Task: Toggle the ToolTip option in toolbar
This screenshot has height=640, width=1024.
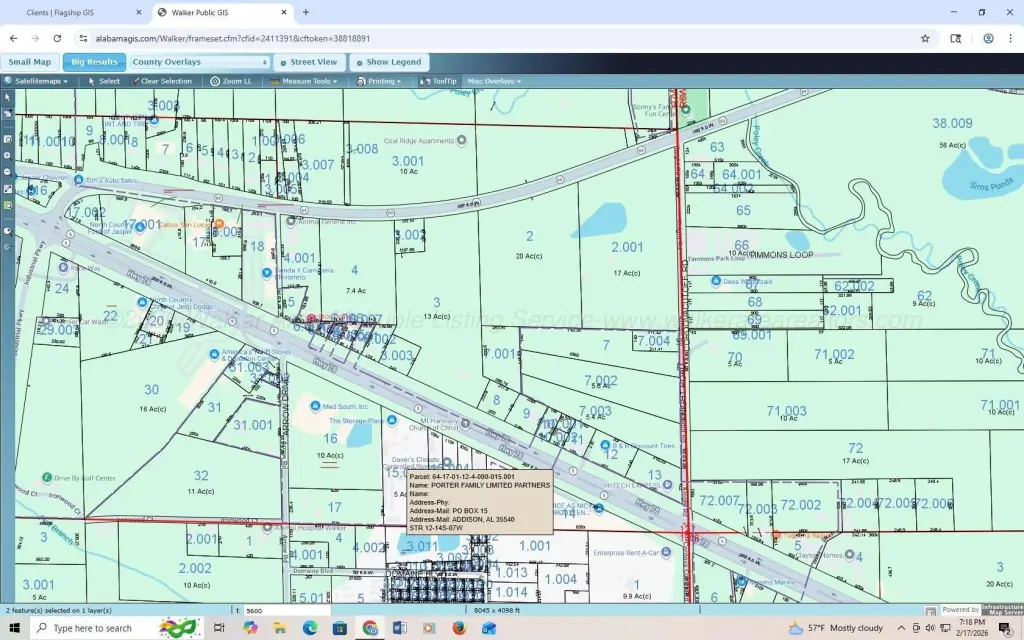Action: (x=439, y=81)
